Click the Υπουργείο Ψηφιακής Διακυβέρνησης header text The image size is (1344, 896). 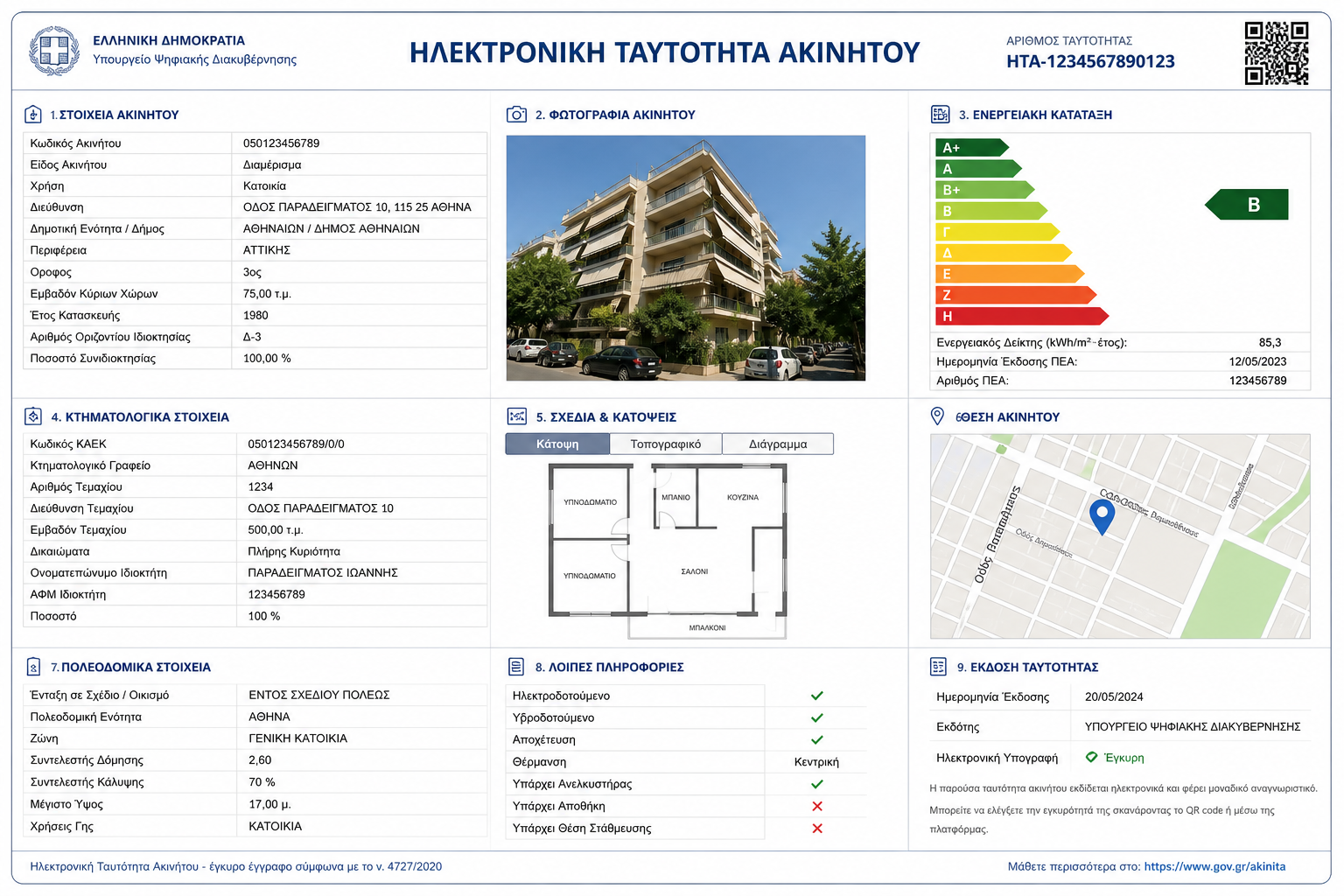point(194,59)
